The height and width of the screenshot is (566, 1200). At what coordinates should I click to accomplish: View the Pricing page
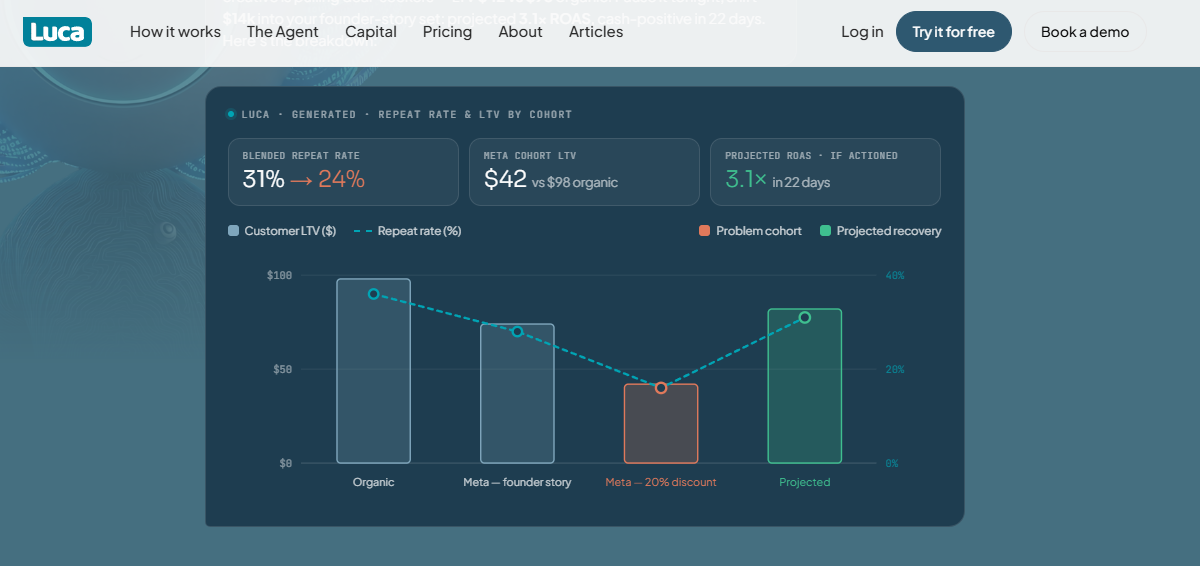pos(447,32)
